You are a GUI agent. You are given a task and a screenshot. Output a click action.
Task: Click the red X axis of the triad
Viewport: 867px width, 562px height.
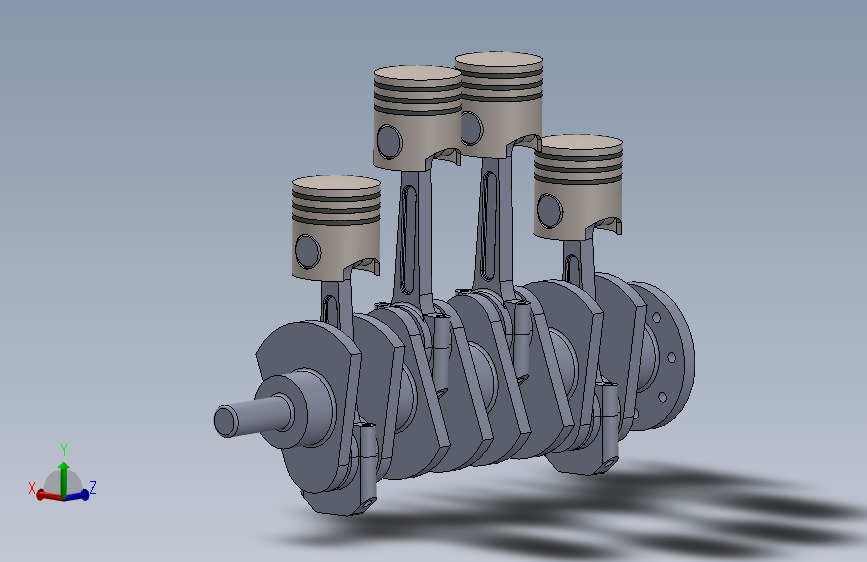pos(49,496)
